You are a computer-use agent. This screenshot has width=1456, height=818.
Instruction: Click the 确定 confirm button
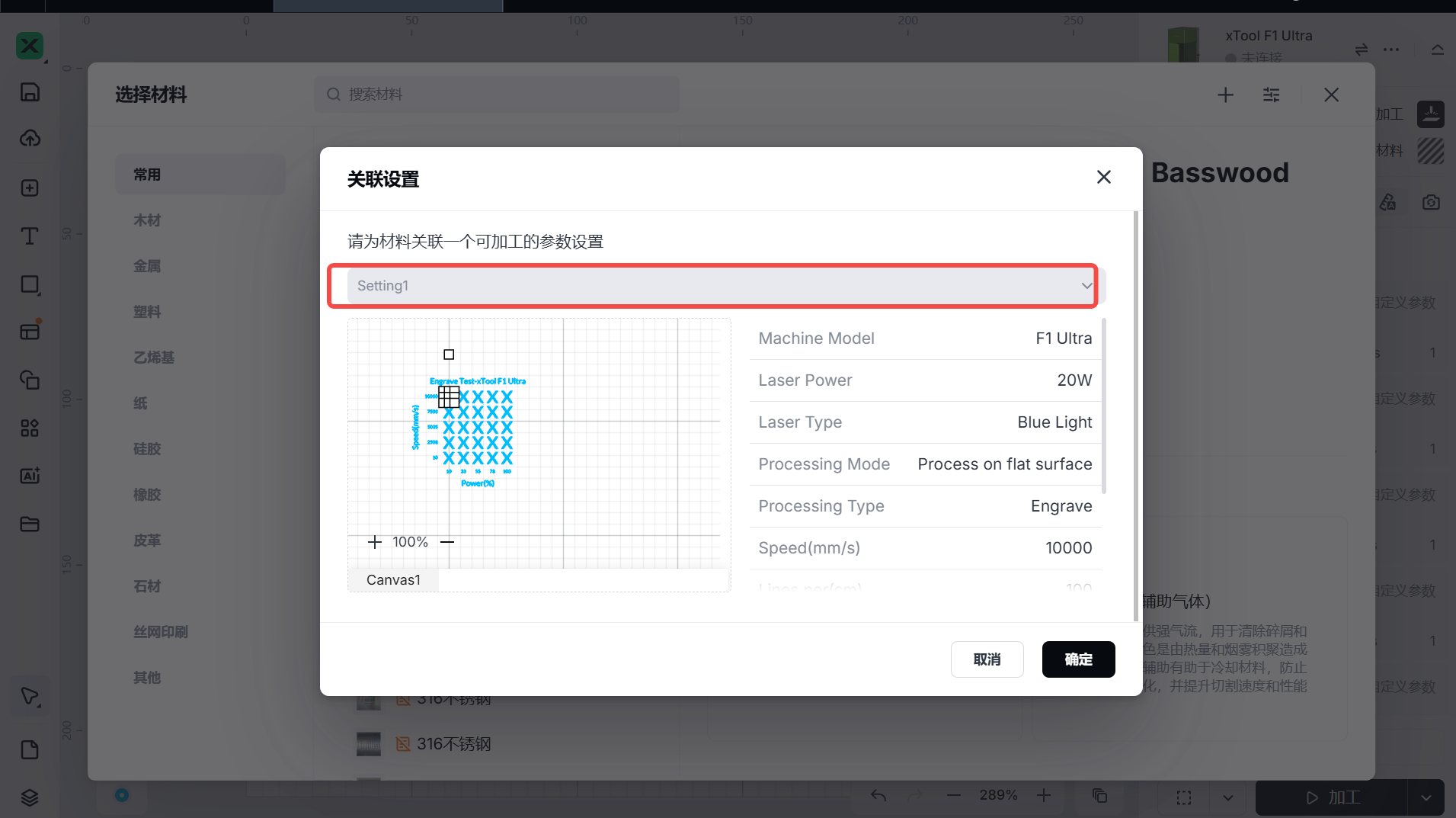coord(1078,659)
